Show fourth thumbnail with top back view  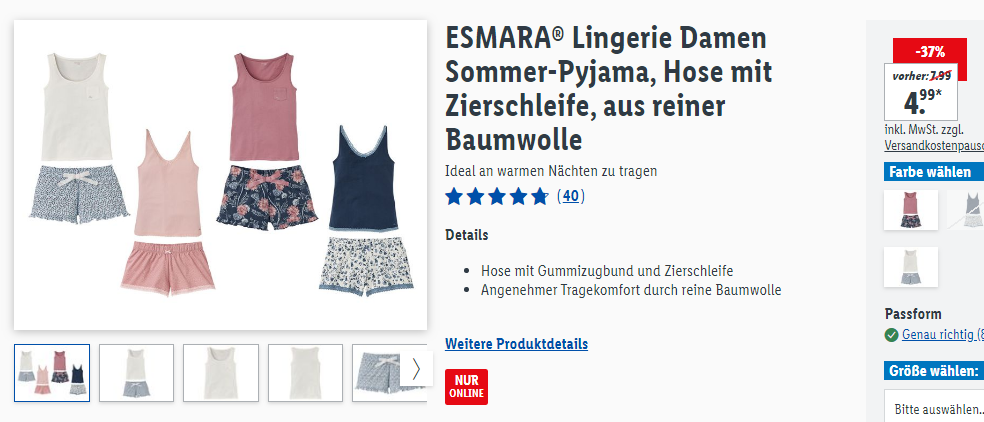(x=305, y=373)
